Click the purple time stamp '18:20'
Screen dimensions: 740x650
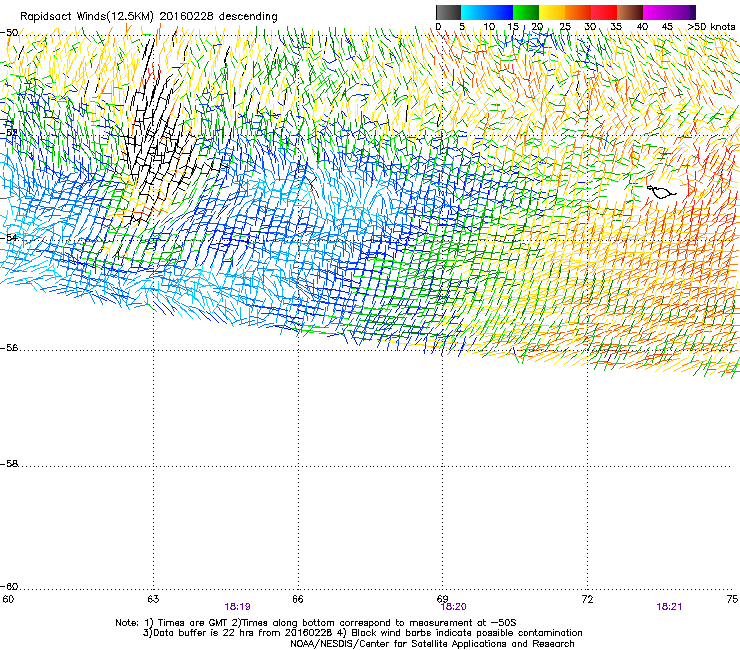[x=454, y=607]
